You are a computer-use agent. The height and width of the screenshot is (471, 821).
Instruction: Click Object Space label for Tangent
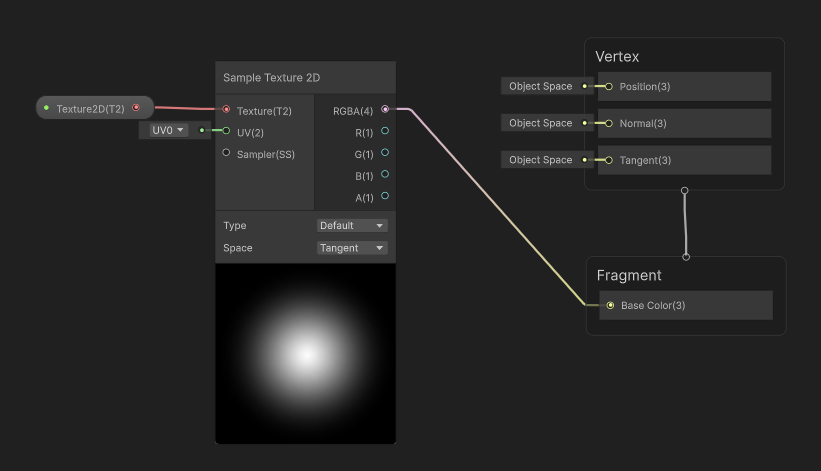pos(540,160)
